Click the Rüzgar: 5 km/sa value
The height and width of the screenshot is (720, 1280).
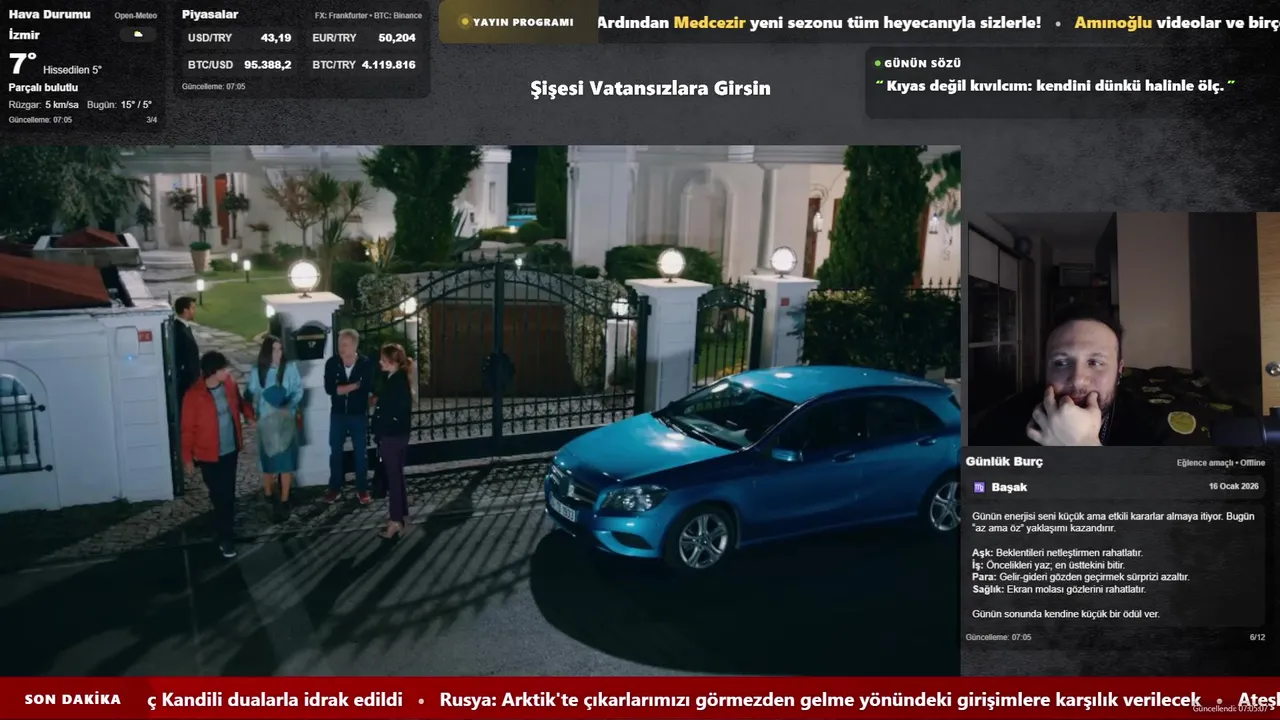pyautogui.click(x=44, y=105)
